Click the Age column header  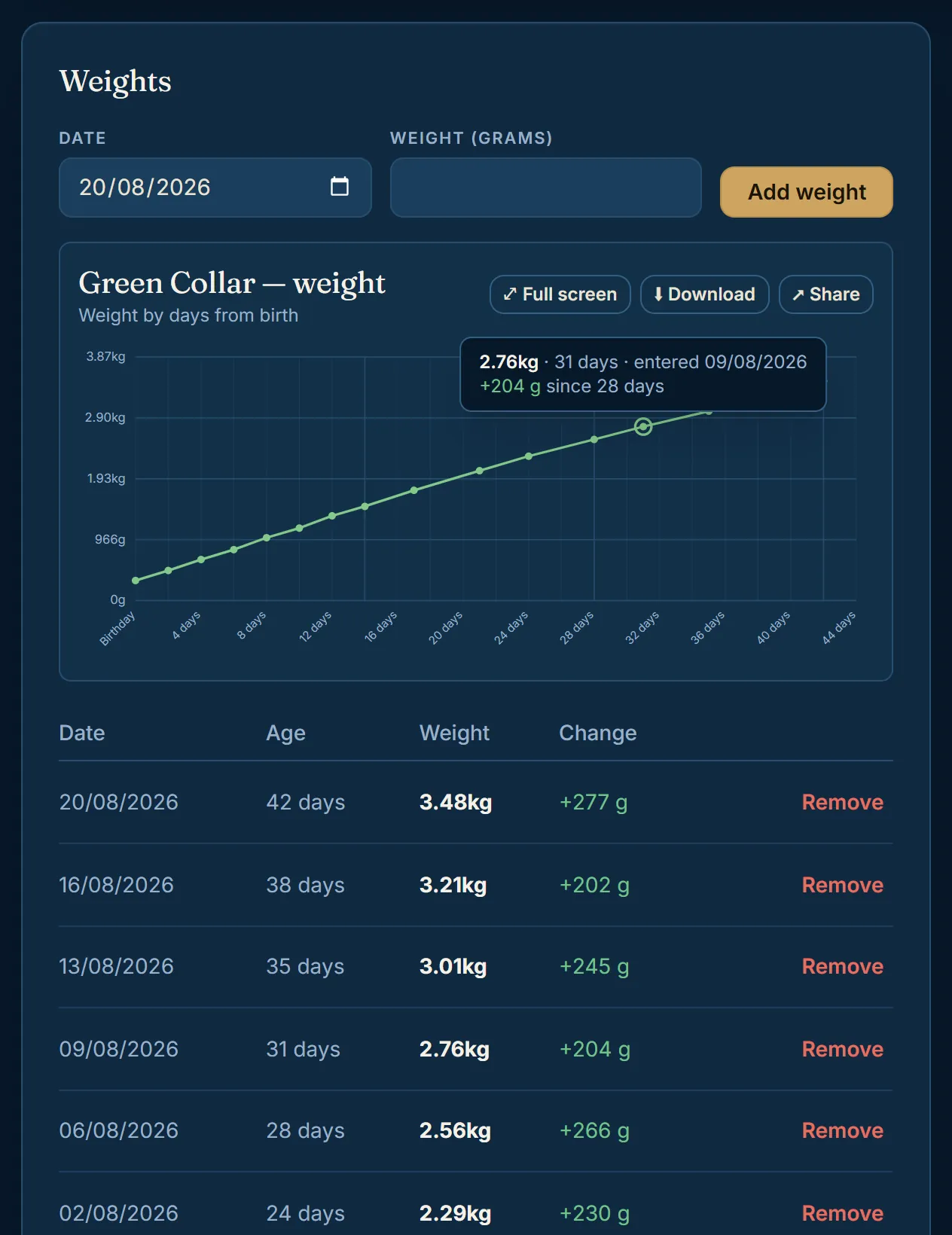pyautogui.click(x=285, y=733)
